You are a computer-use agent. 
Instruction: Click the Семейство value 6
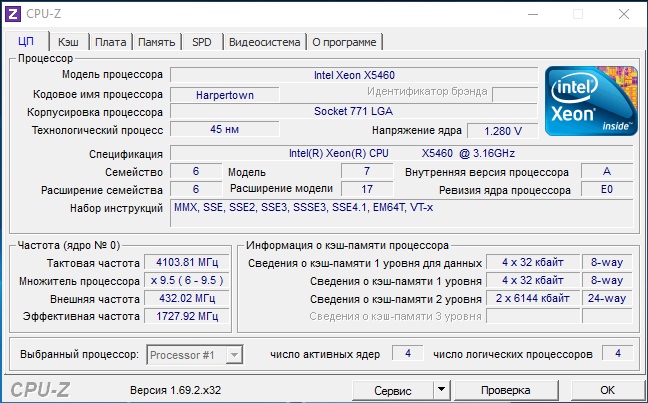[x=196, y=171]
